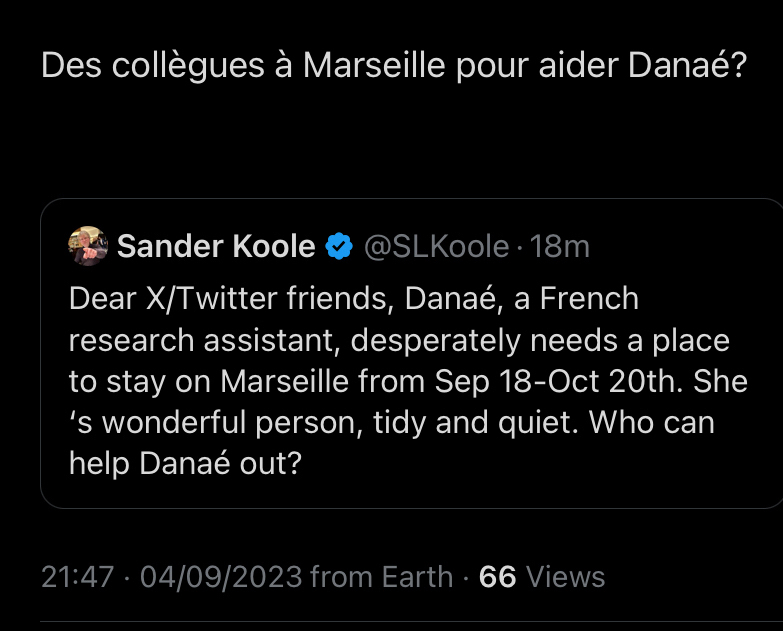Click the bold 66 view count
Viewport: 783px width, 631px height.
tap(497, 577)
